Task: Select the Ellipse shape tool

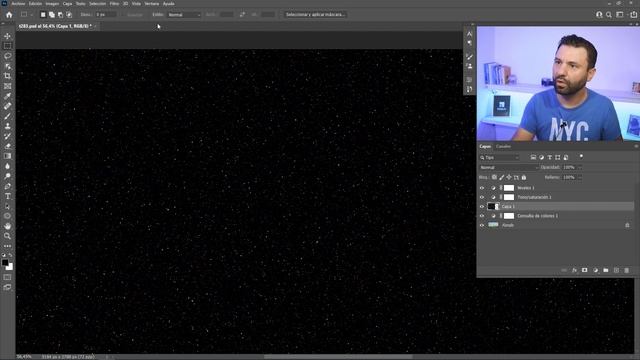Action: [7, 216]
